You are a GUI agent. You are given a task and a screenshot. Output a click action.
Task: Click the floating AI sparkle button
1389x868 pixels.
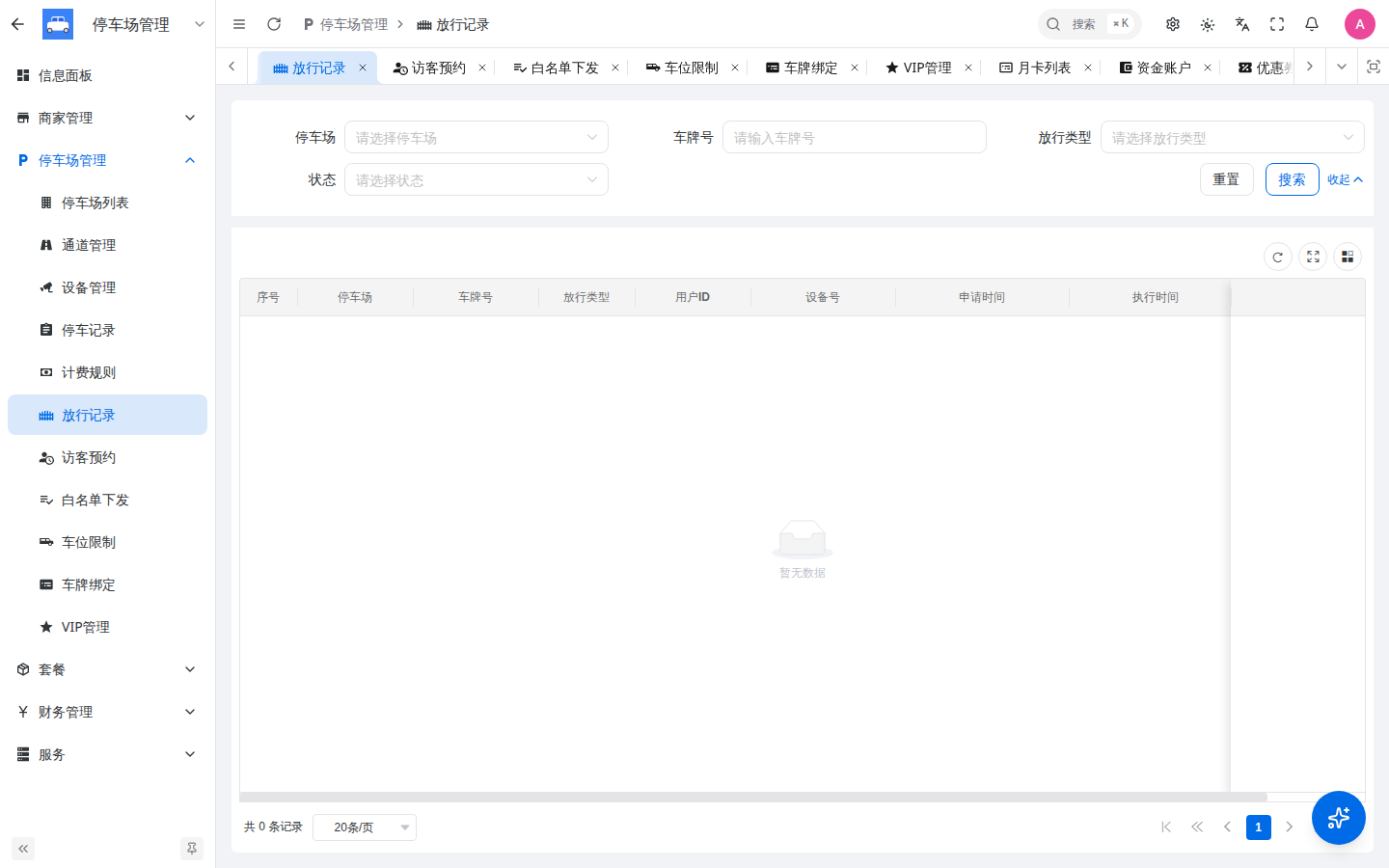1339,818
